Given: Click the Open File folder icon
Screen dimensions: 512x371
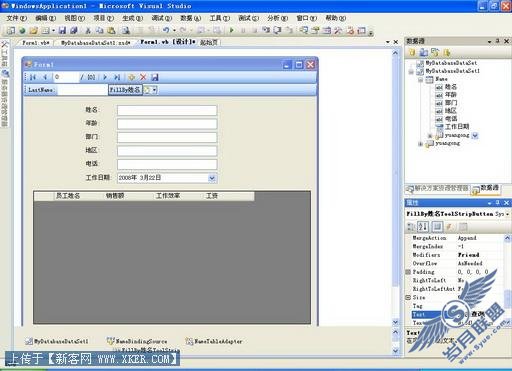Looking at the screenshot, I should [34, 31].
